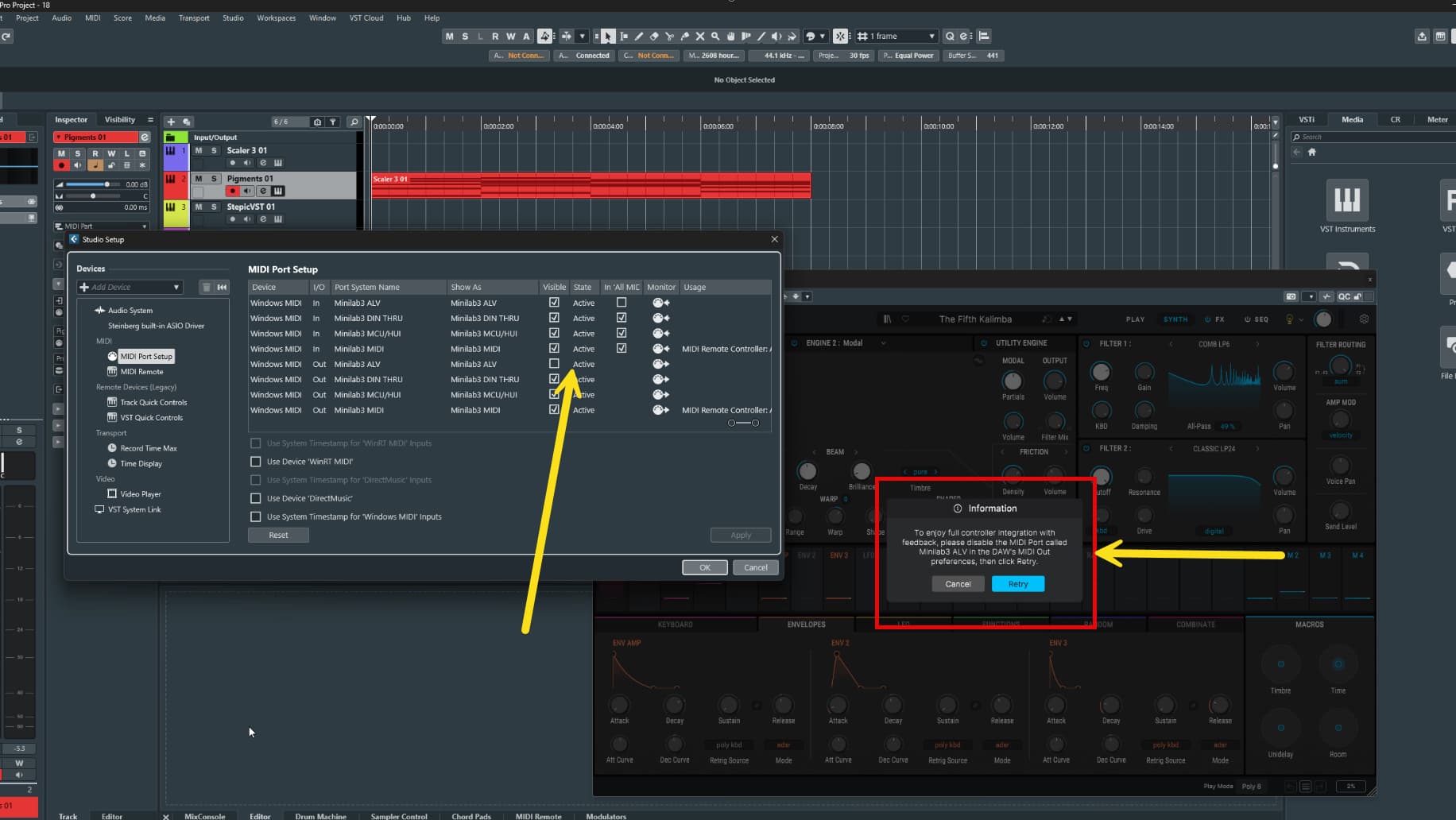Click the remove device trash icon
Screen dimensions: 1456x820
click(206, 287)
